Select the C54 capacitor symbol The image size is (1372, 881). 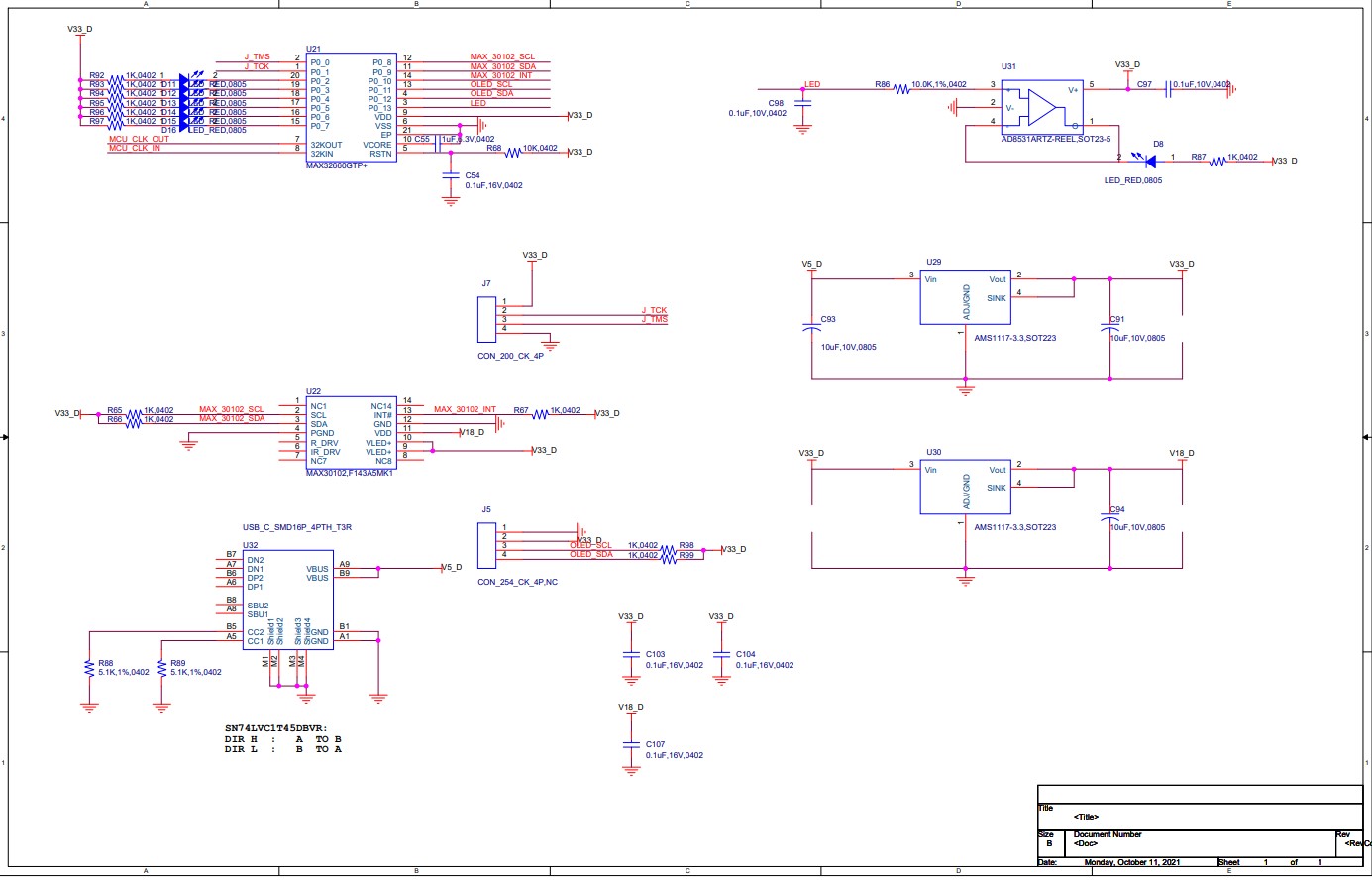click(x=452, y=178)
